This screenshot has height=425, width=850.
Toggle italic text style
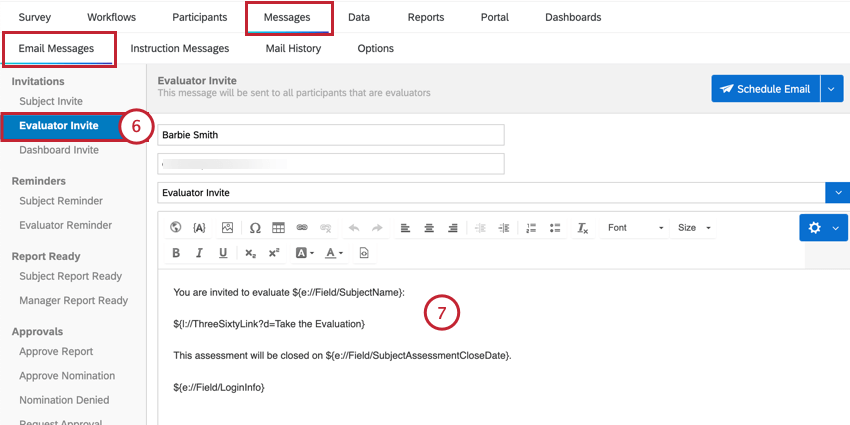pos(199,253)
